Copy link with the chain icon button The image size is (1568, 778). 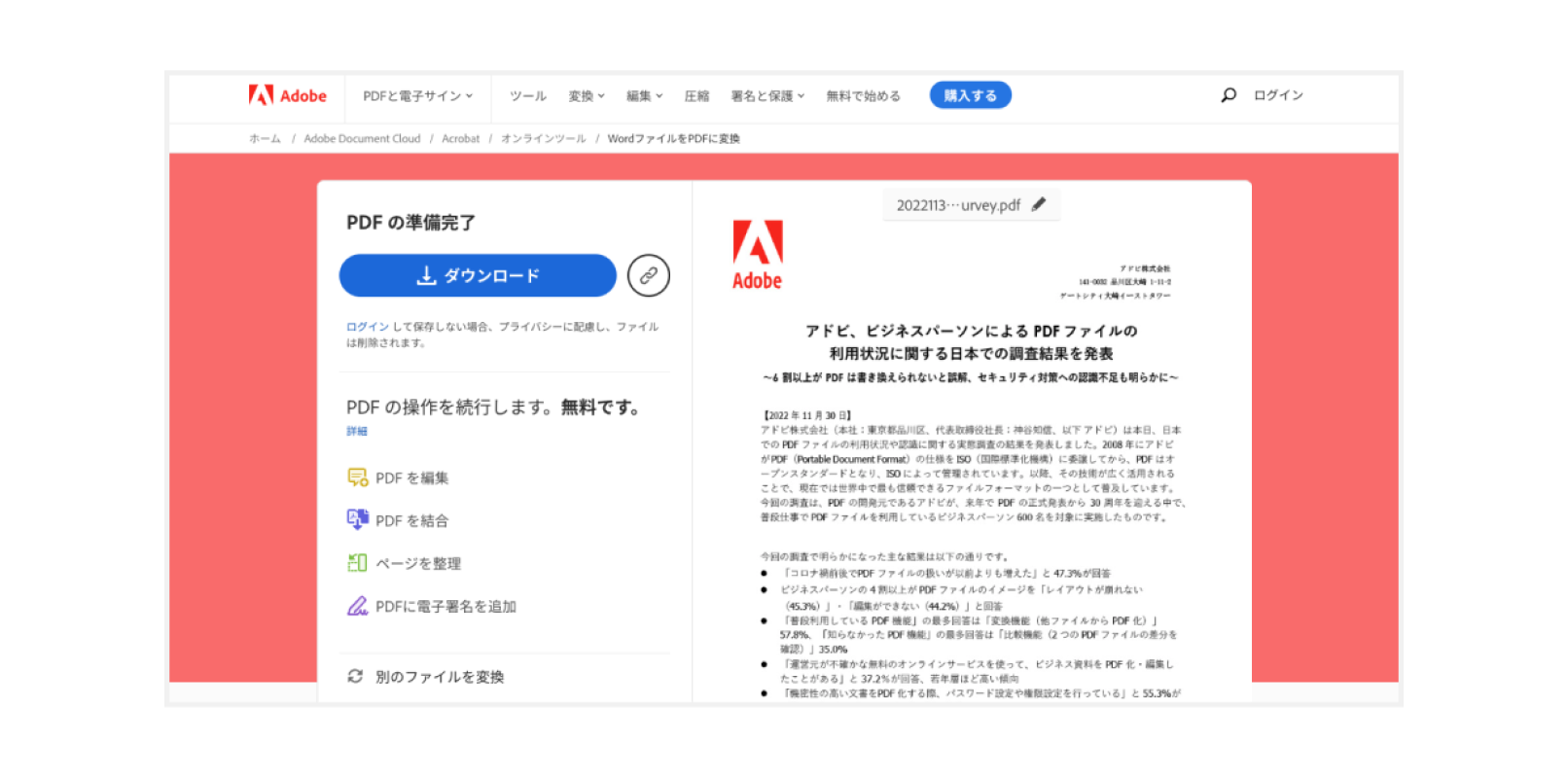(649, 275)
